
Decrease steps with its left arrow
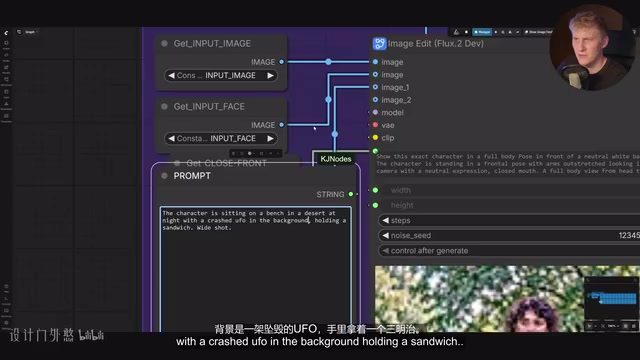coord(385,220)
